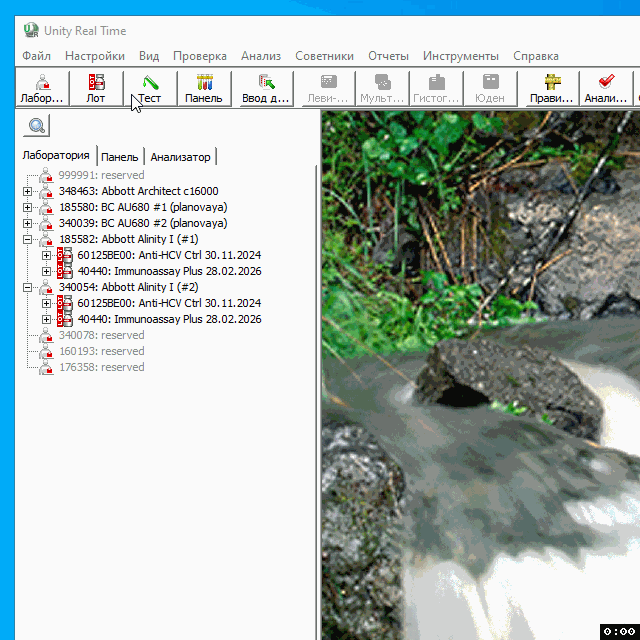This screenshot has height=640, width=640.
Task: Open the Лот toolbar button
Action: 96,88
